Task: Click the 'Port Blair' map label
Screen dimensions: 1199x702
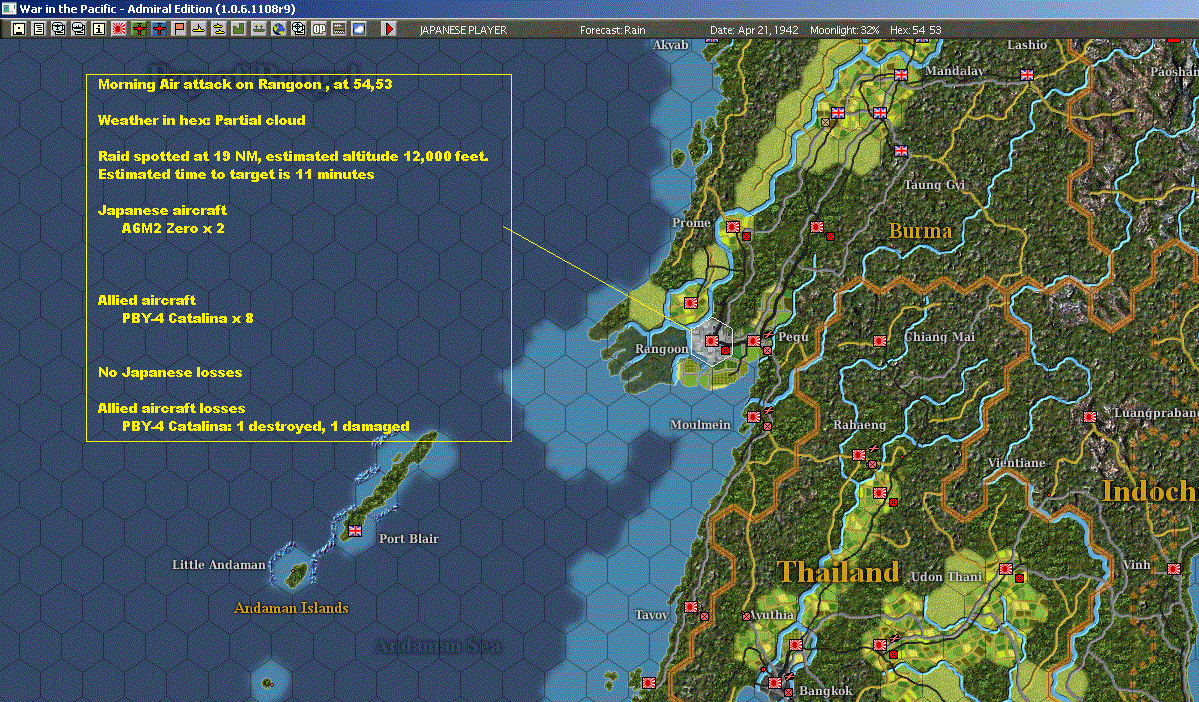Action: [x=408, y=538]
